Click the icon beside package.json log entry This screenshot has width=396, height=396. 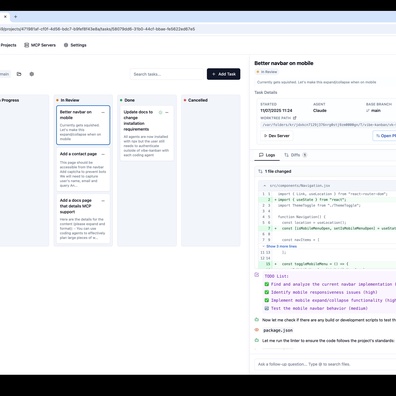tap(257, 330)
